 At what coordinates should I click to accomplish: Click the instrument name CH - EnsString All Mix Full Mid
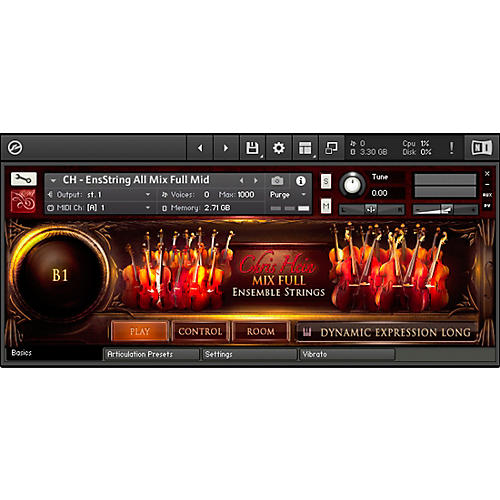tap(136, 180)
